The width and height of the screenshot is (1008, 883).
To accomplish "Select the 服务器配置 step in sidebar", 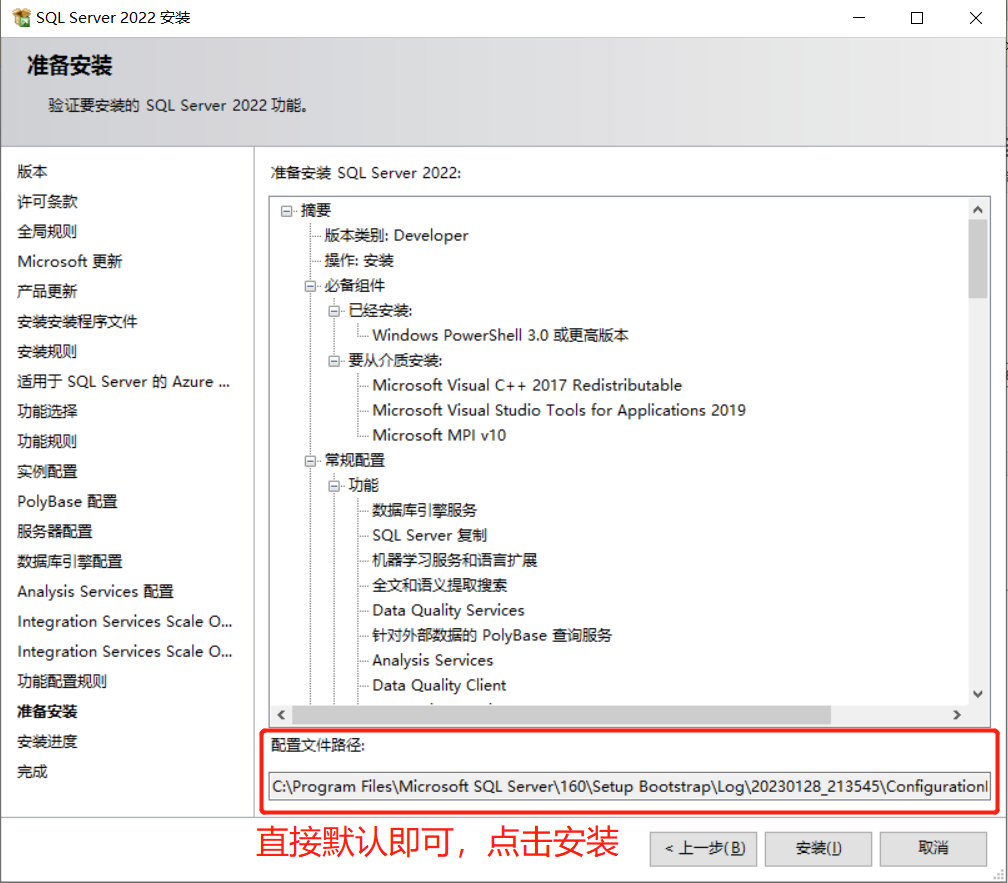I will (x=55, y=531).
